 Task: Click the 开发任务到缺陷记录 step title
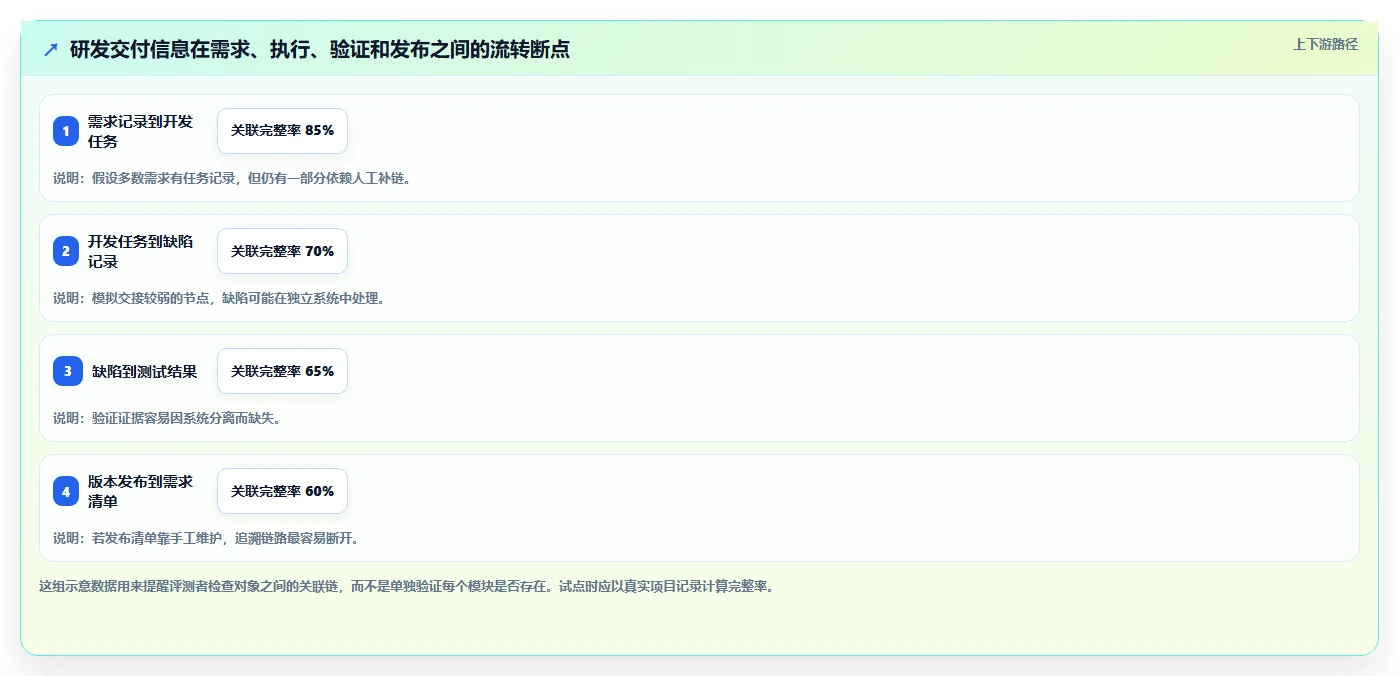140,251
